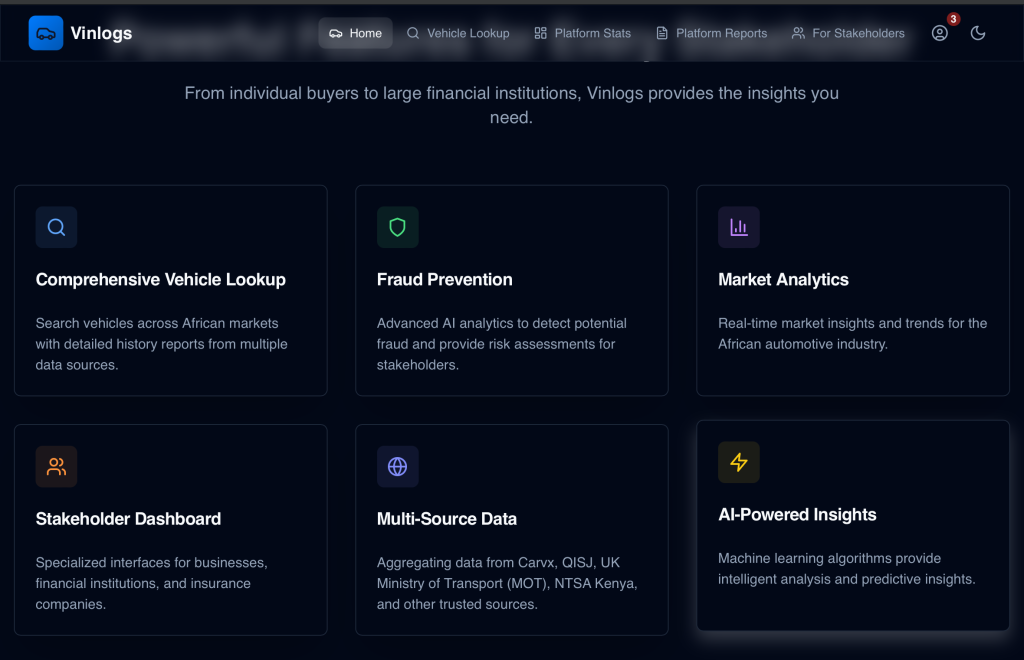Navigate to Platform Stats
1024x660 pixels.
tap(582, 33)
